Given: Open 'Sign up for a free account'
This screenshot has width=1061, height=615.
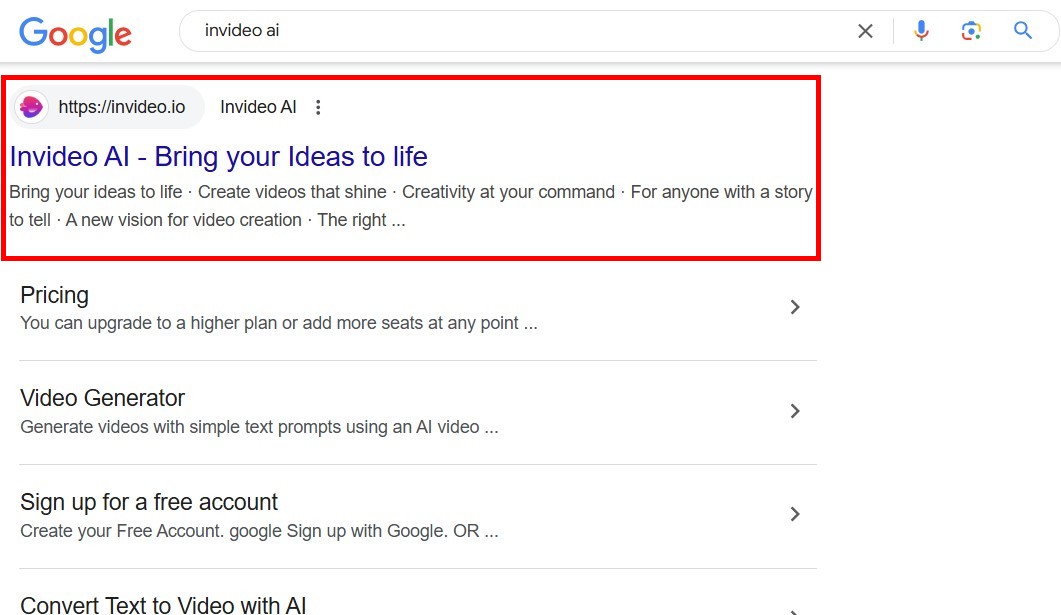Looking at the screenshot, I should click(x=149, y=502).
